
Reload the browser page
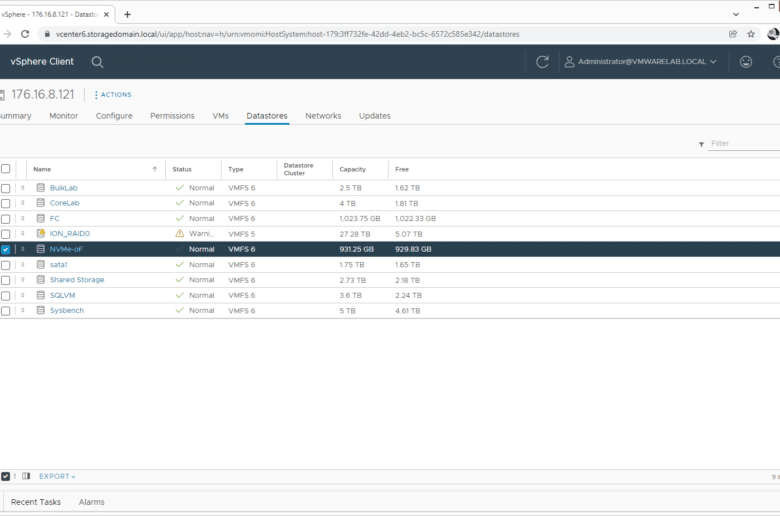[25, 34]
